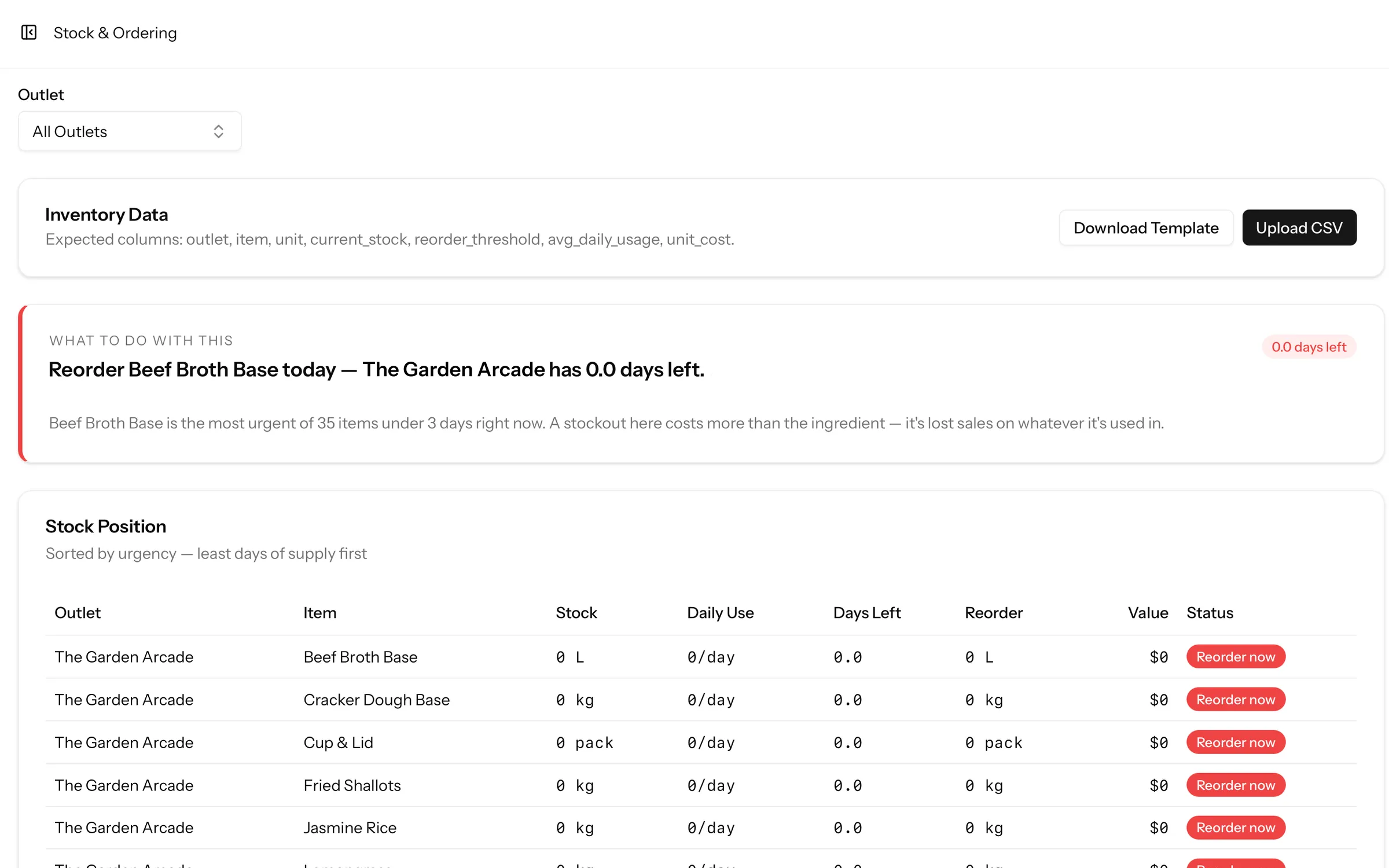Click the Outlet column header
1389x868 pixels.
(x=78, y=613)
